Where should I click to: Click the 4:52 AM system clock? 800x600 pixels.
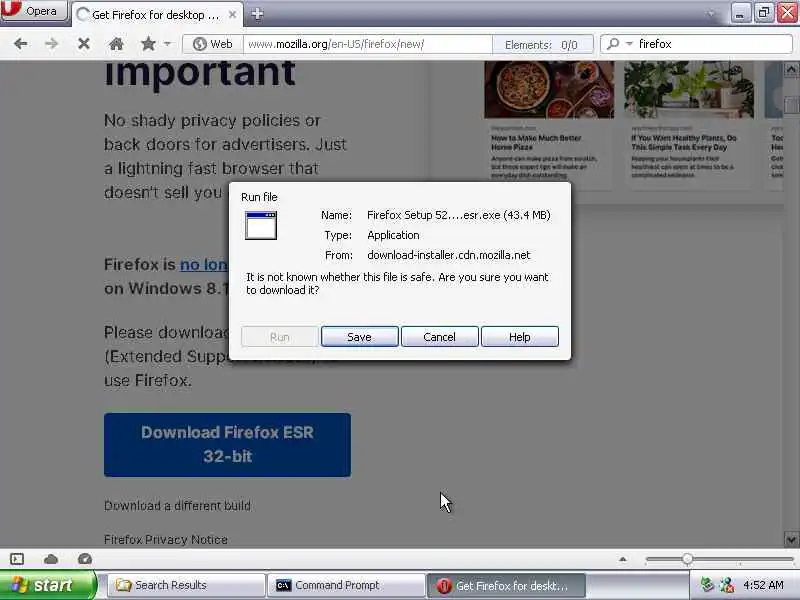tap(763, 585)
